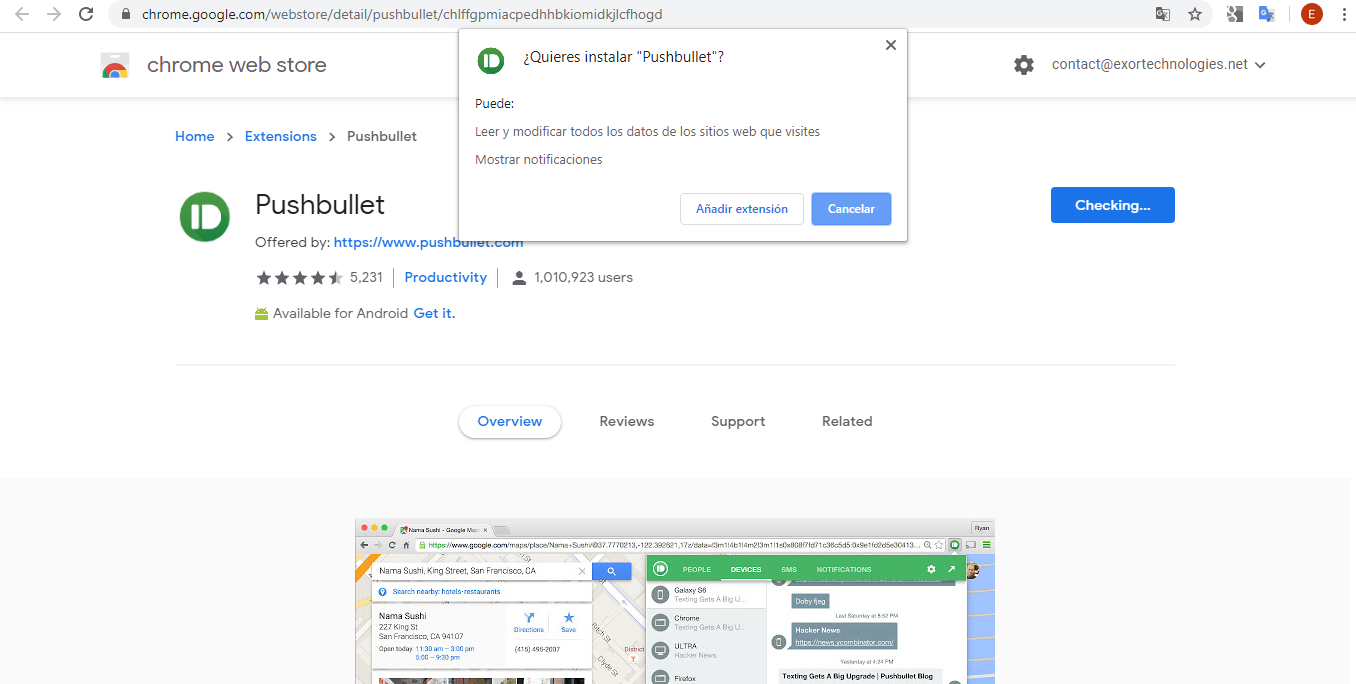Open the Productivity category link

pos(446,278)
